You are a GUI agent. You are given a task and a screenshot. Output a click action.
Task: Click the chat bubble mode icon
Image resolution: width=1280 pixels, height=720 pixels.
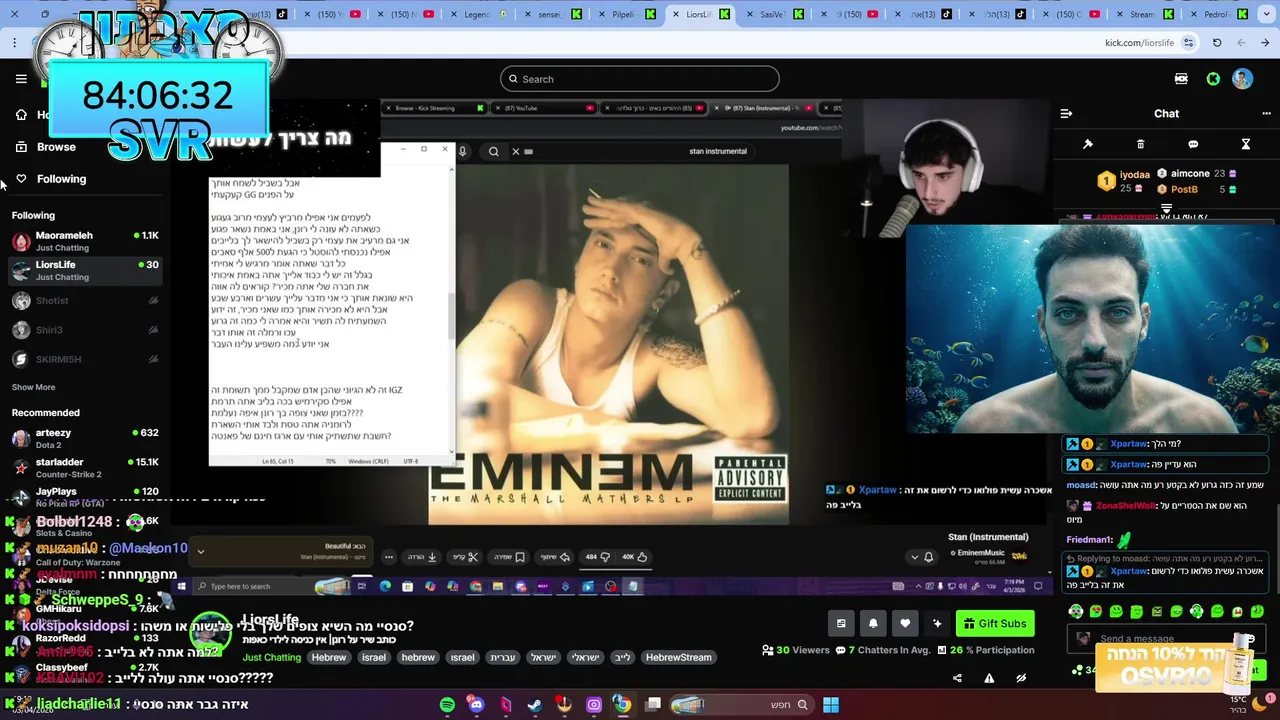coord(1193,145)
